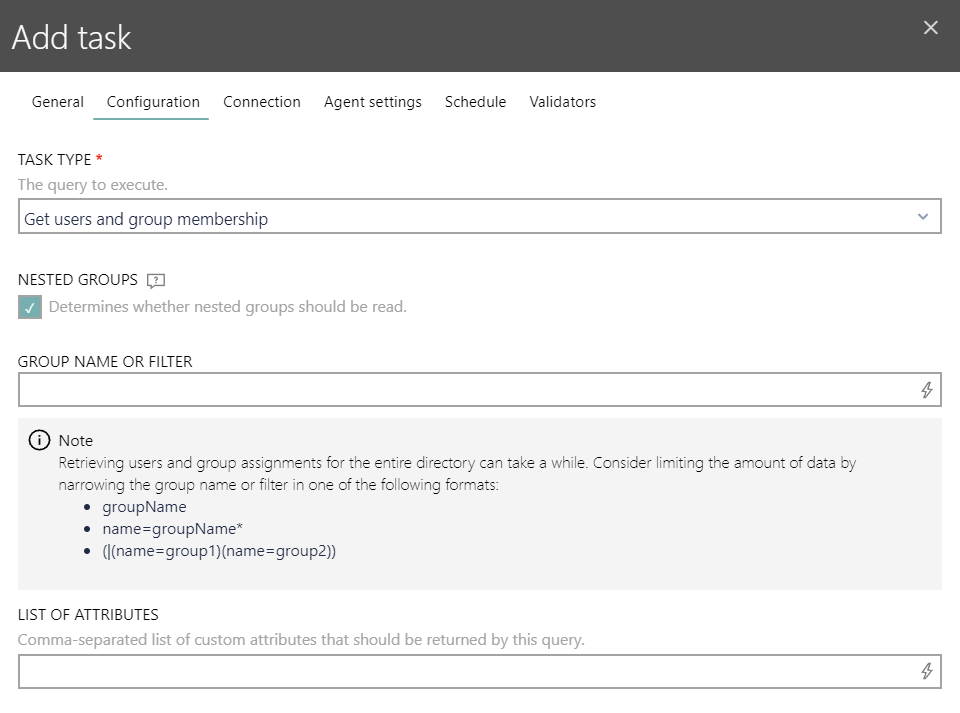The width and height of the screenshot is (960, 713).
Task: Go to the Agent settings tab
Action: tap(373, 102)
